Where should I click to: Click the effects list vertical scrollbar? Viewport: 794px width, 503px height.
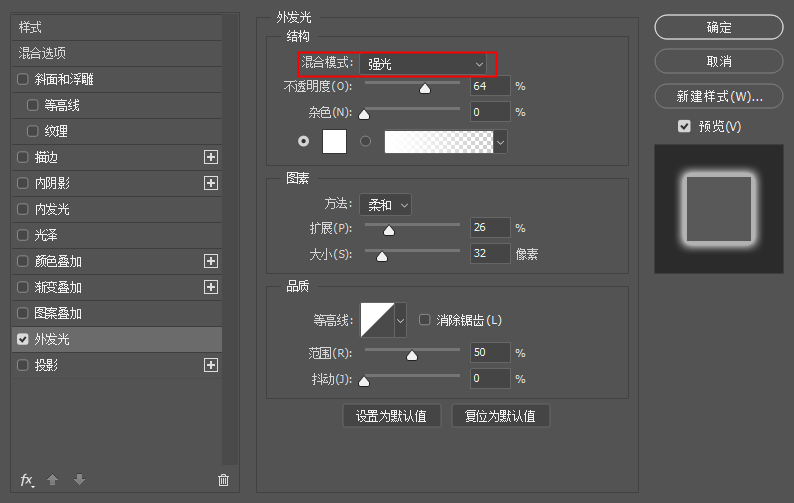tap(230, 239)
